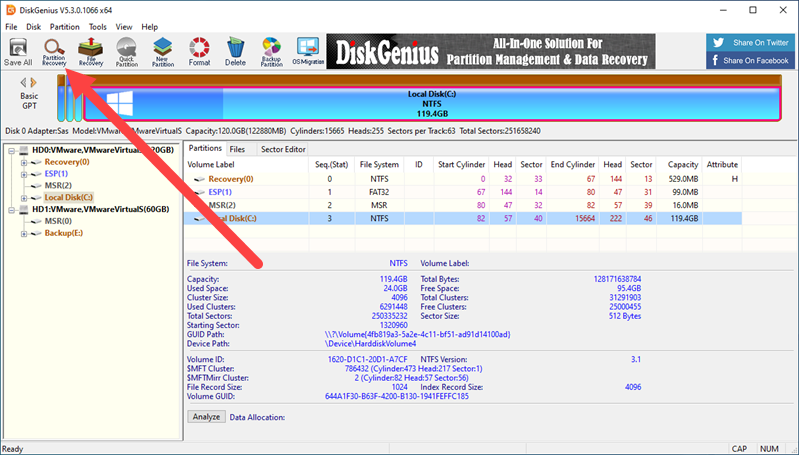Click the Format toolbar icon

199,51
